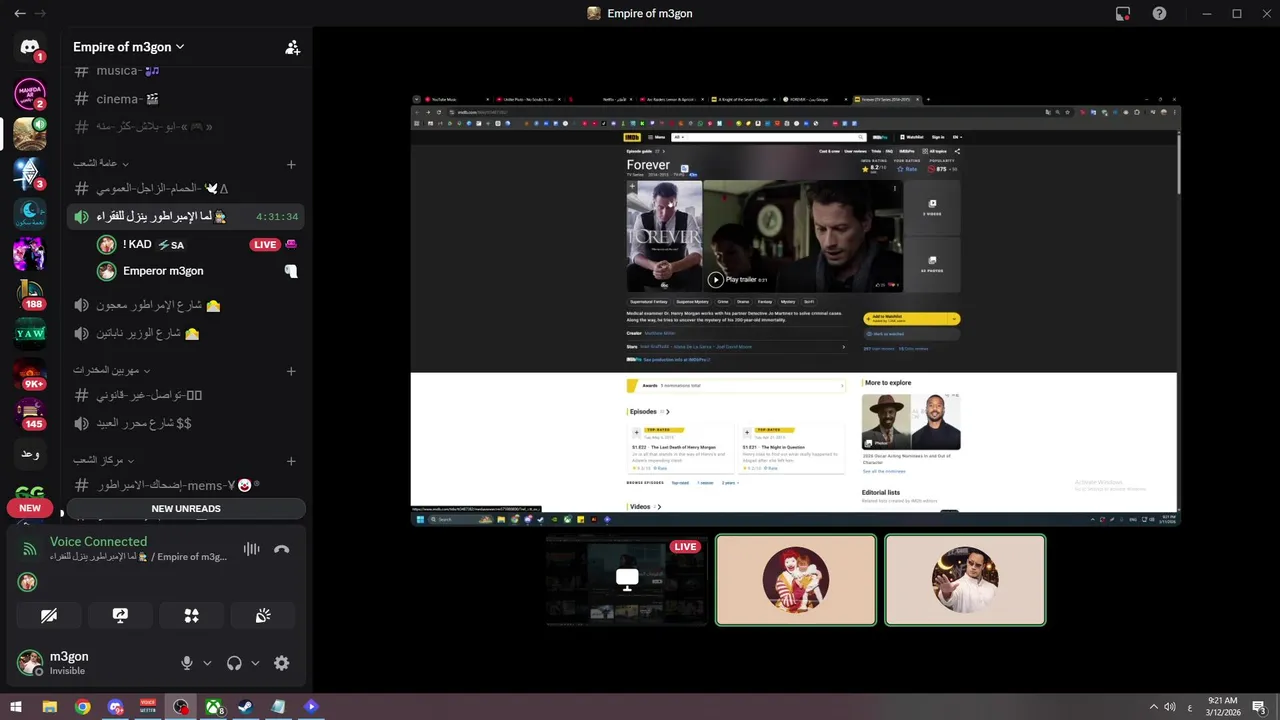Viewport: 1280px width, 720px height.
Task: Open the musica text channel
Action: [x=185, y=71]
